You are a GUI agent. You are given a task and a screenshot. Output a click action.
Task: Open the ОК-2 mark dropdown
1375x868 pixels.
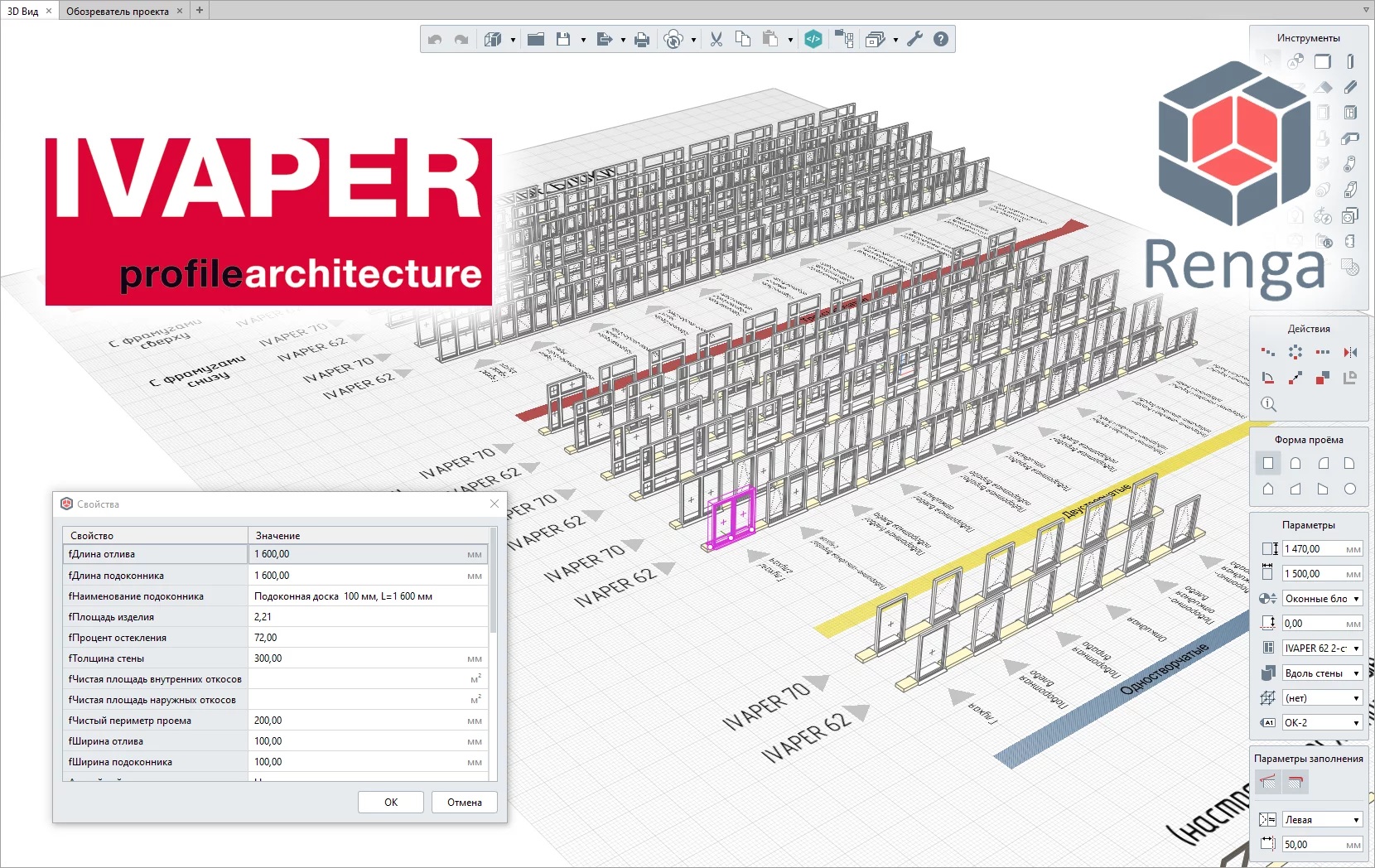(x=1322, y=722)
